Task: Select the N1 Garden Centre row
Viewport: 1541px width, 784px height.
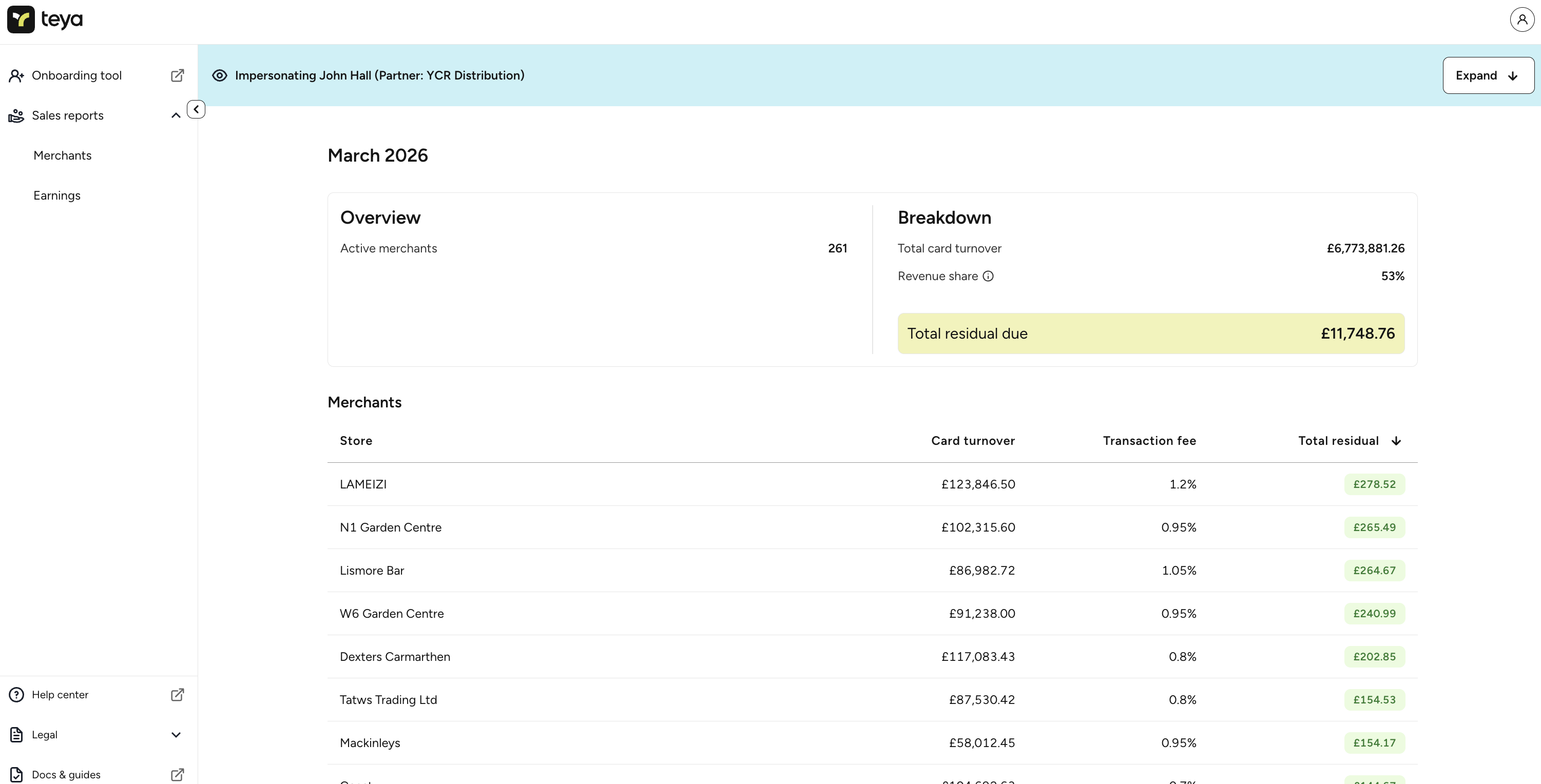Action: (x=872, y=527)
